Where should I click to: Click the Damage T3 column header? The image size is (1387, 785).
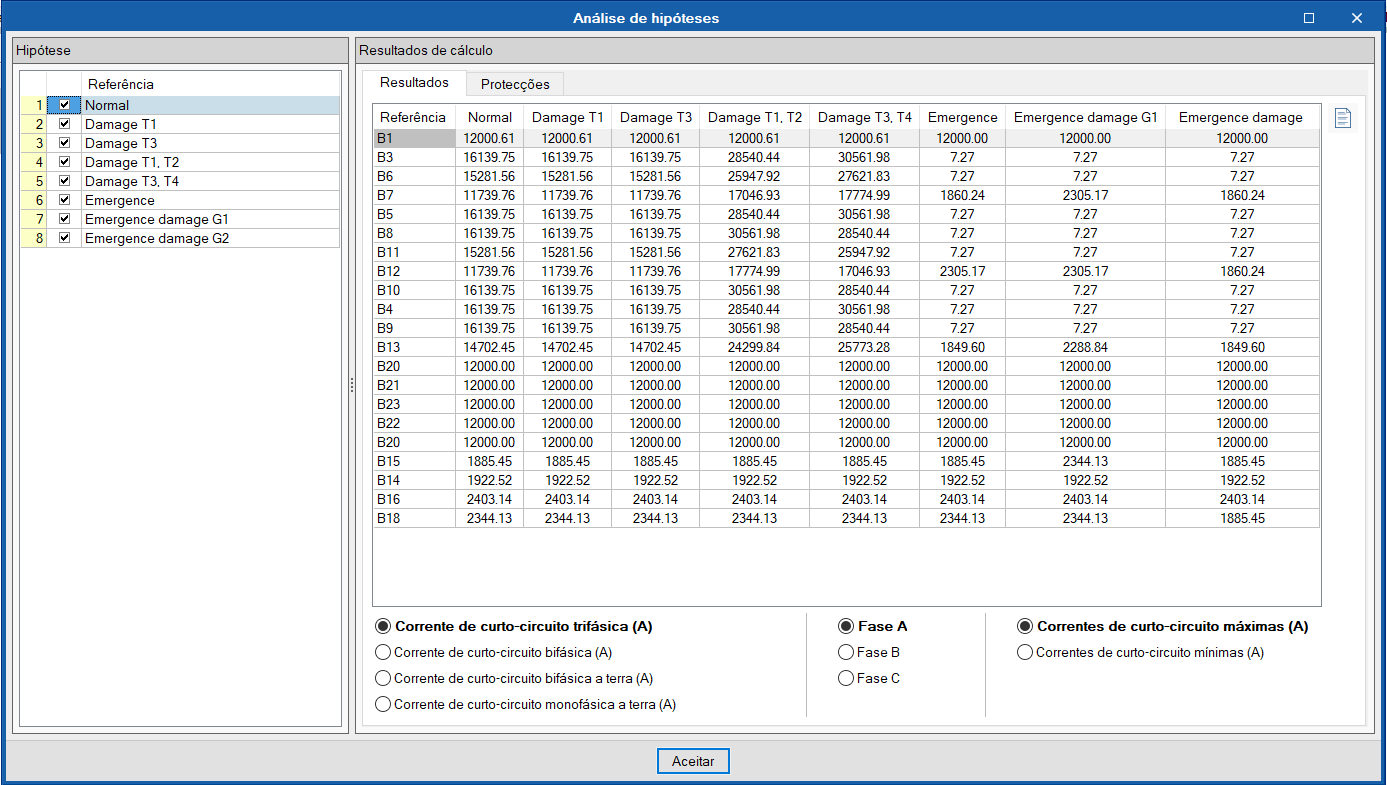tap(656, 117)
